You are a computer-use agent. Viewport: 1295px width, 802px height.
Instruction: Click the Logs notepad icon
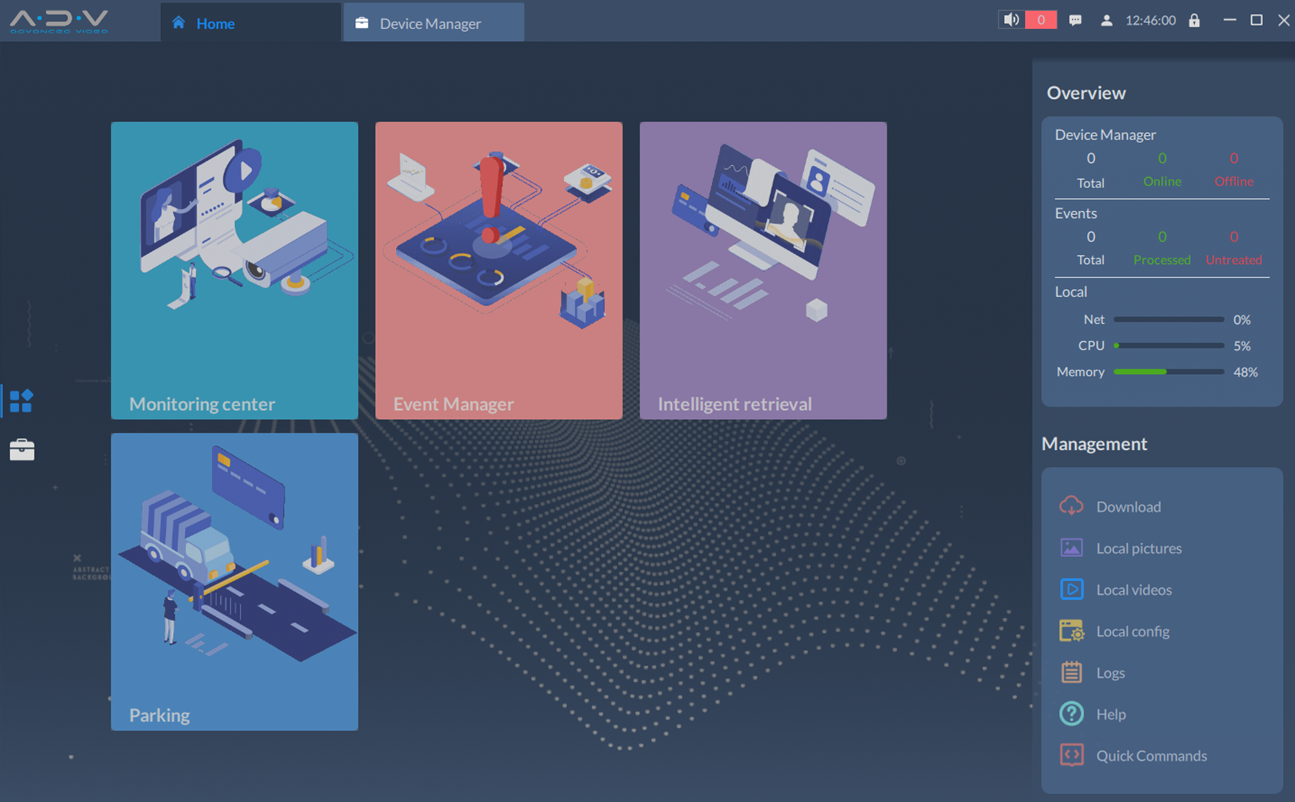[x=1071, y=673]
